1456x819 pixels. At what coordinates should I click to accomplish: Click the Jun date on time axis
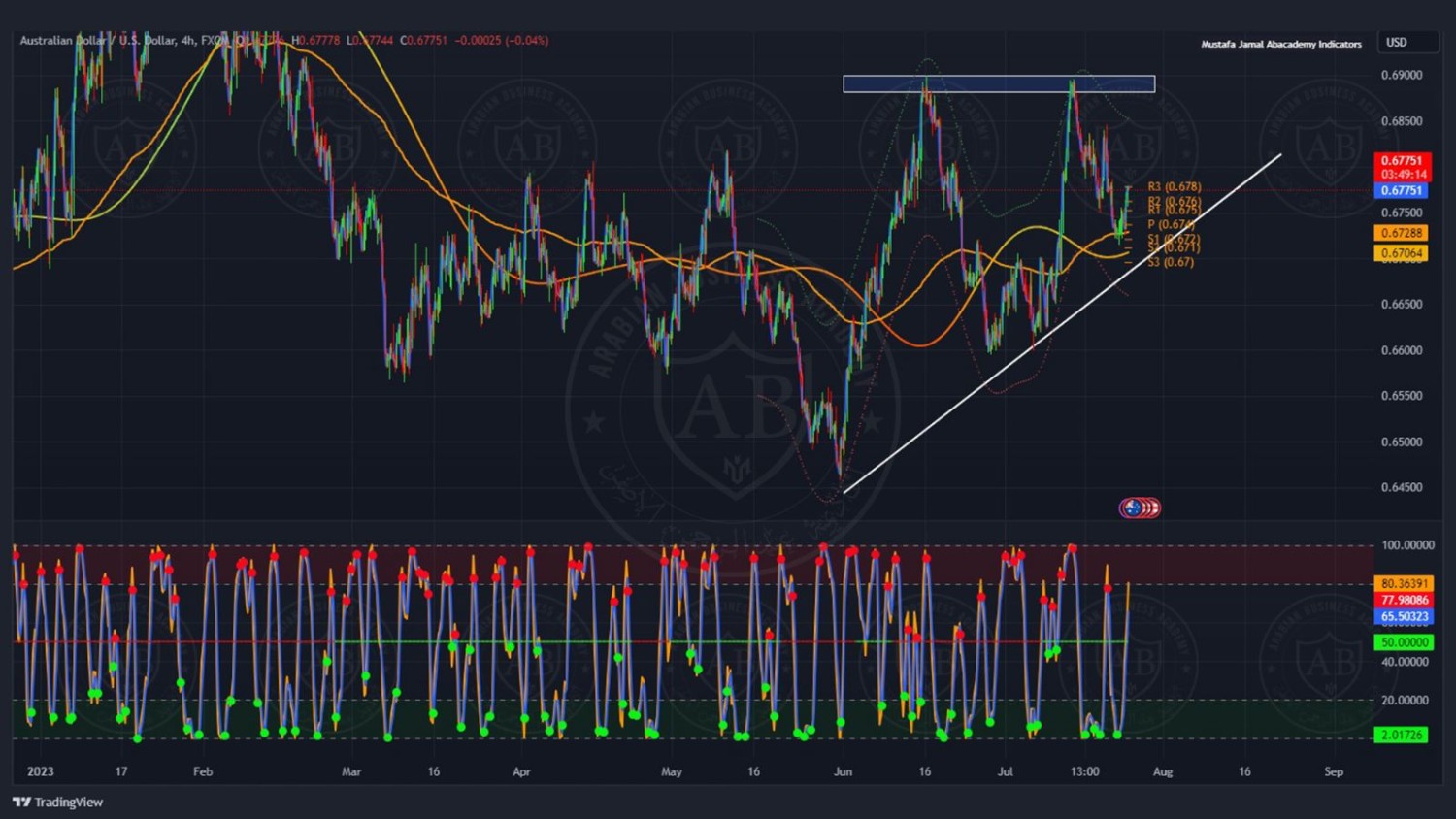[x=843, y=771]
